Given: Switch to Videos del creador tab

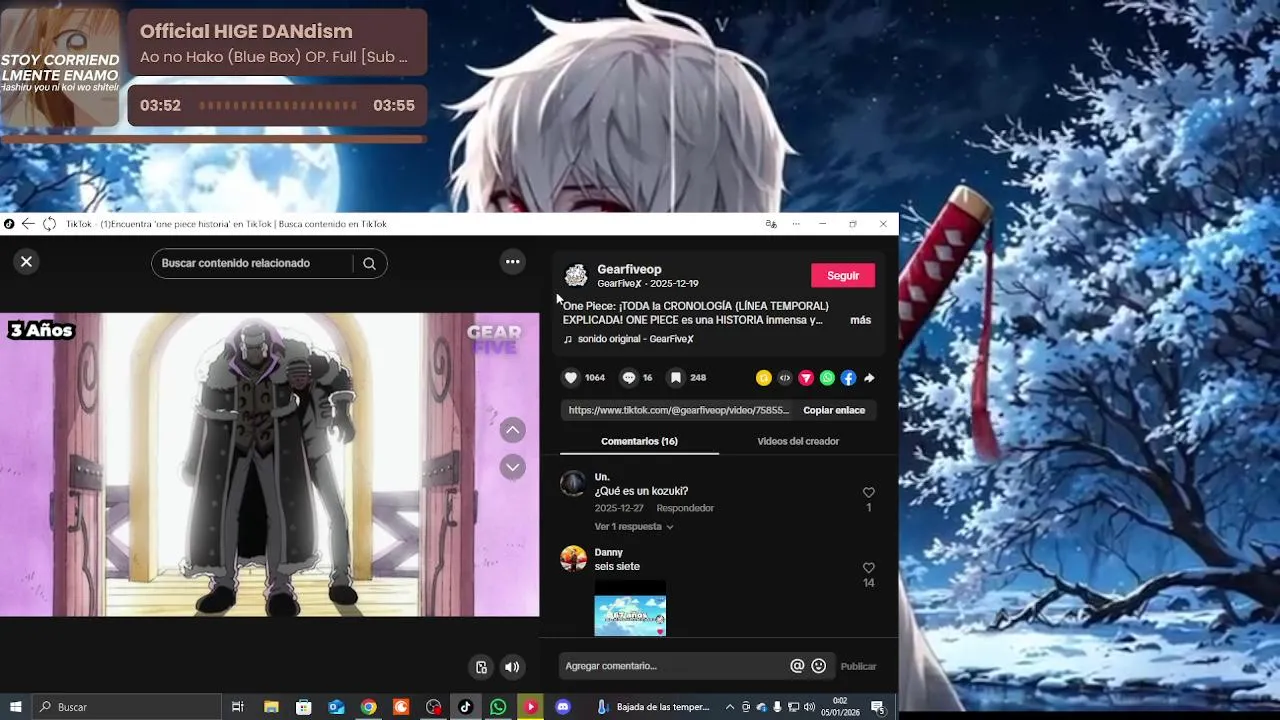Looking at the screenshot, I should tap(798, 441).
